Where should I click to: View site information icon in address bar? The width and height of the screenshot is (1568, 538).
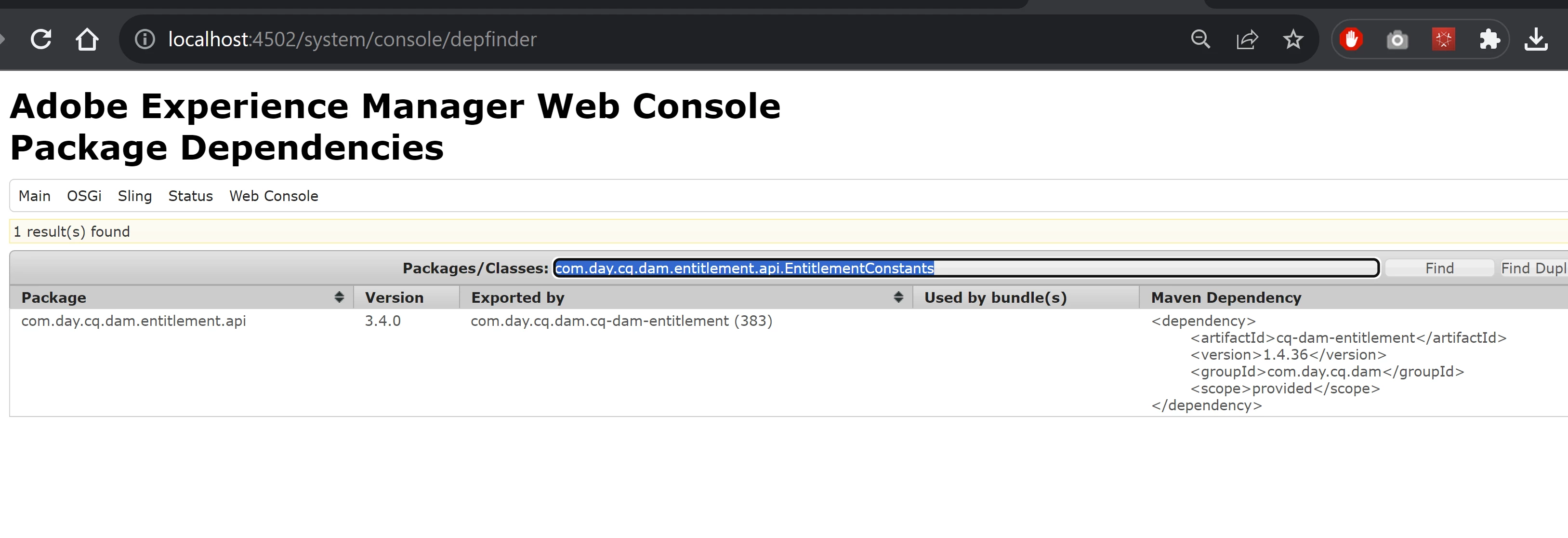(145, 40)
